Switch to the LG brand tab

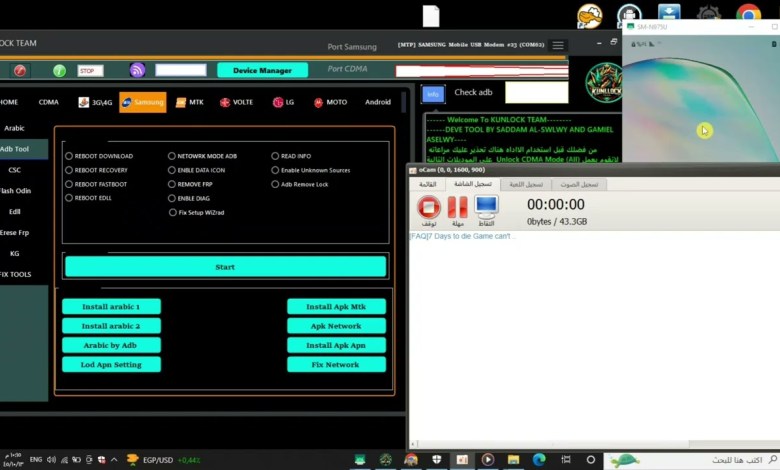[x=283, y=102]
